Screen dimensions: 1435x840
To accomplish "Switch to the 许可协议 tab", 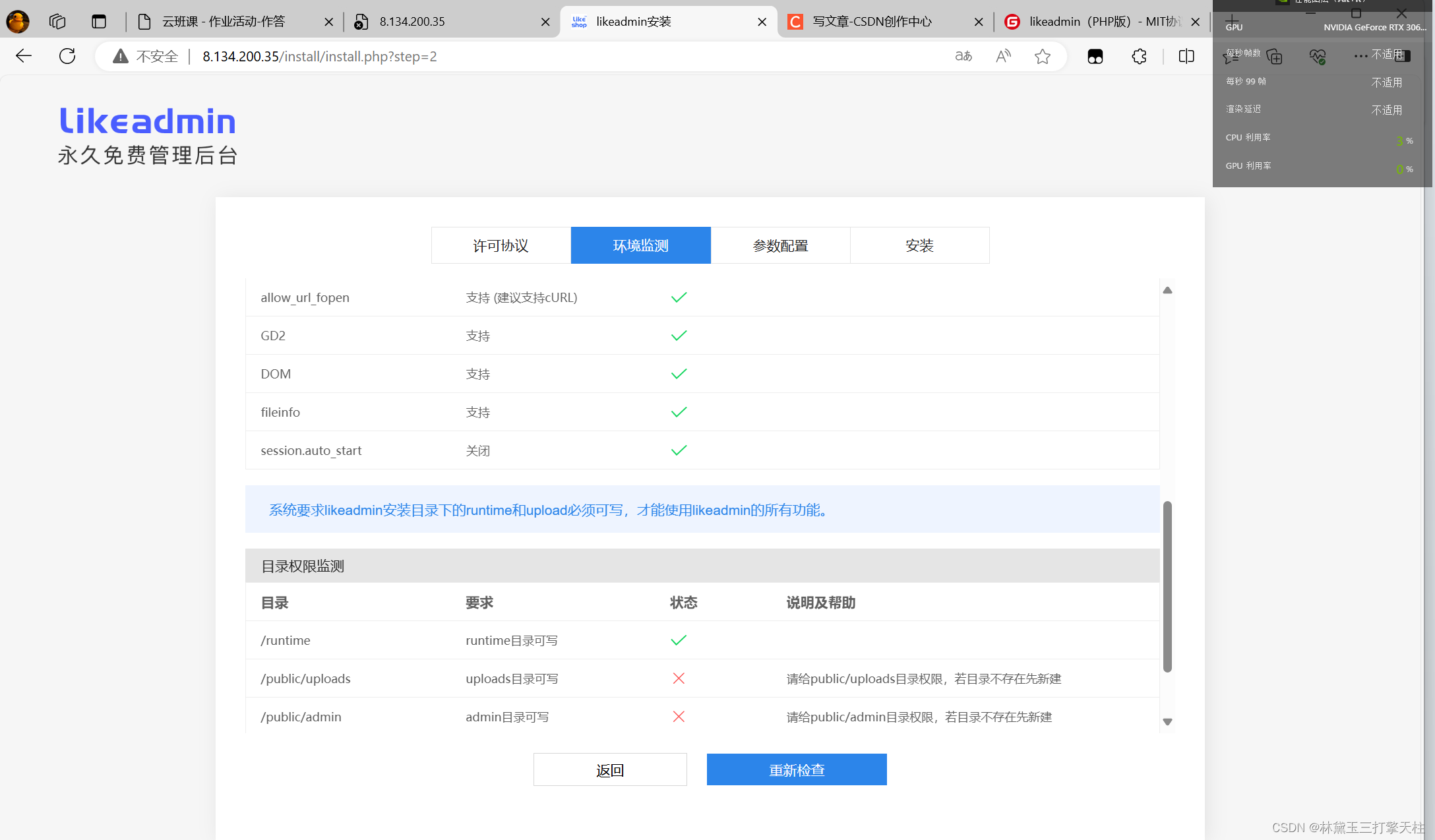I will click(501, 245).
